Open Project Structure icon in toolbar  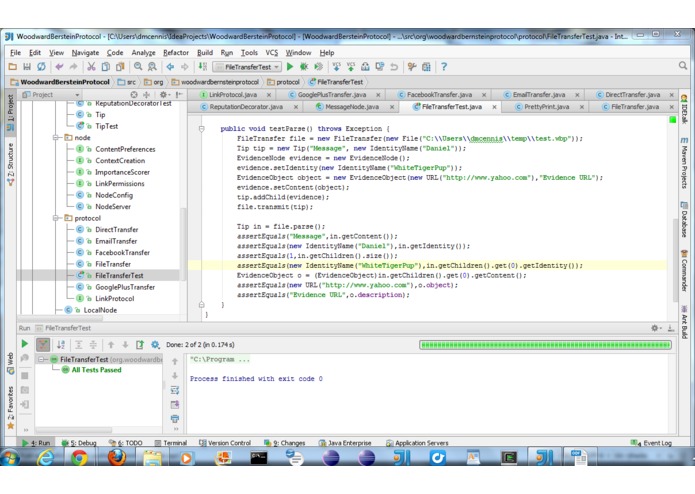click(426, 67)
